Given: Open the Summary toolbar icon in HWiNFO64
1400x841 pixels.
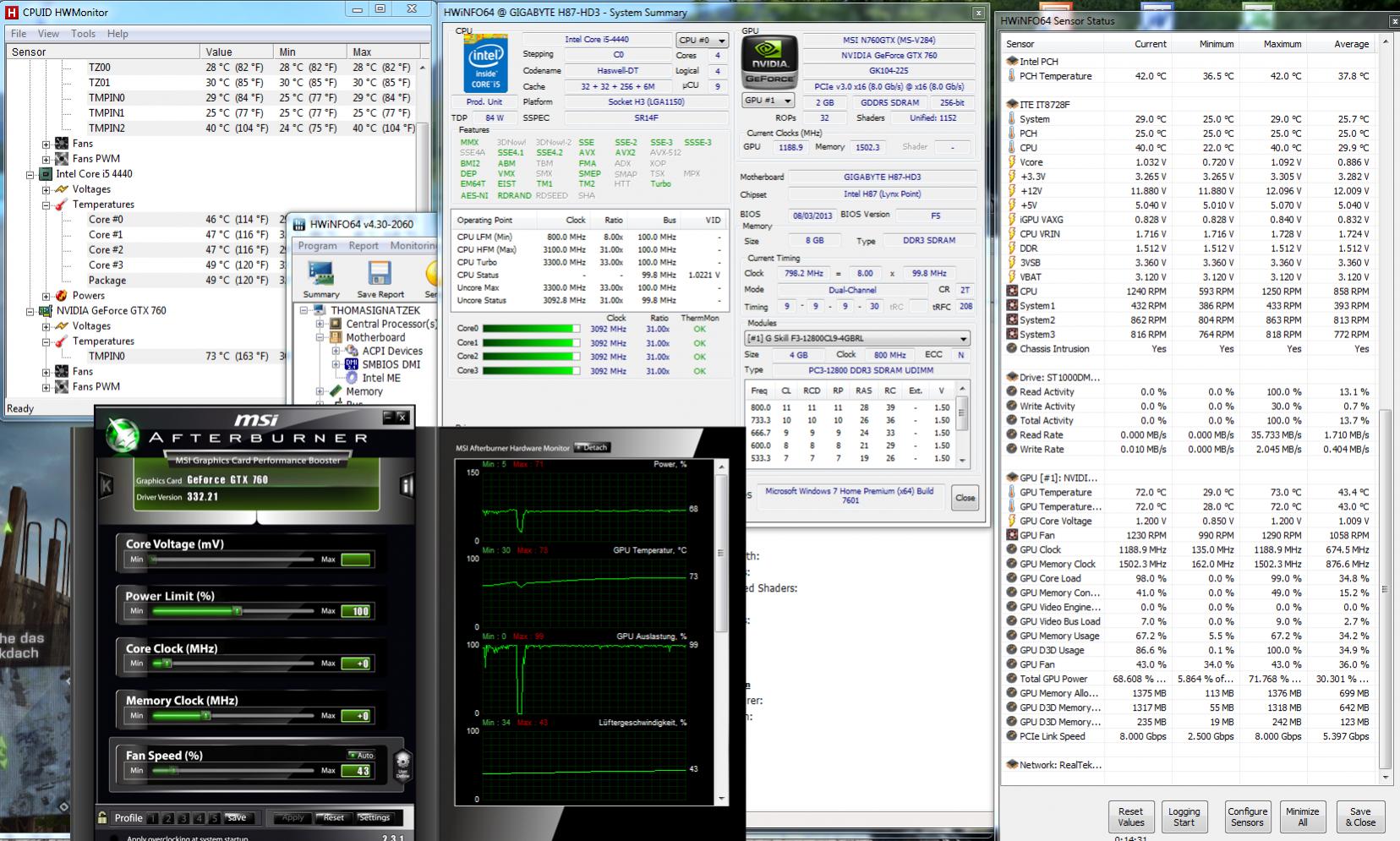Looking at the screenshot, I should [x=321, y=274].
